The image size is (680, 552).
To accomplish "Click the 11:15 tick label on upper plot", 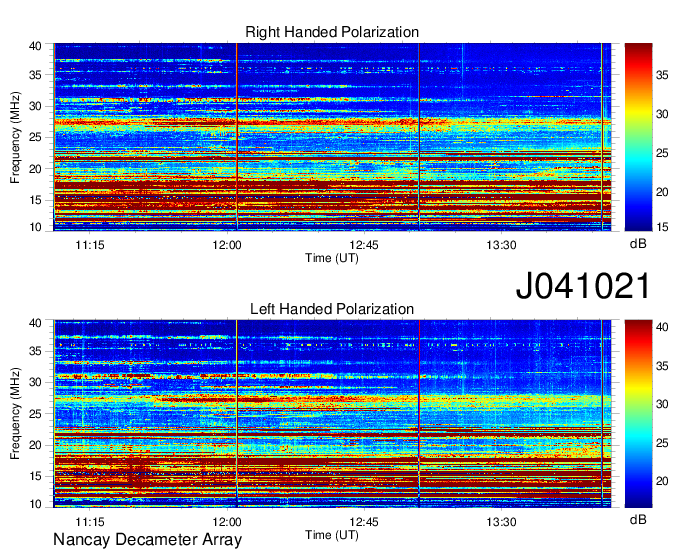I will [x=90, y=245].
